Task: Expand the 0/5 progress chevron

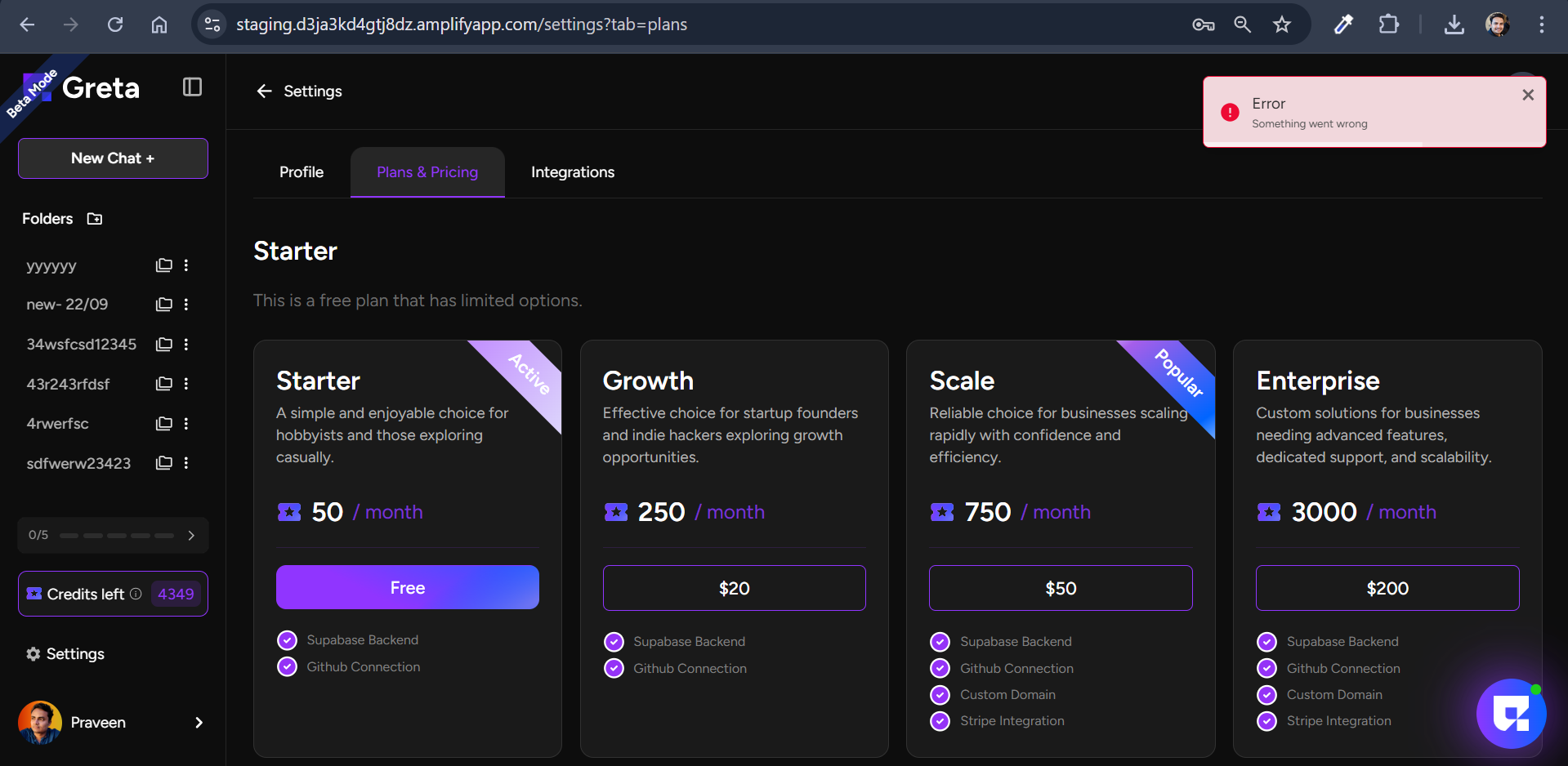Action: pyautogui.click(x=191, y=536)
